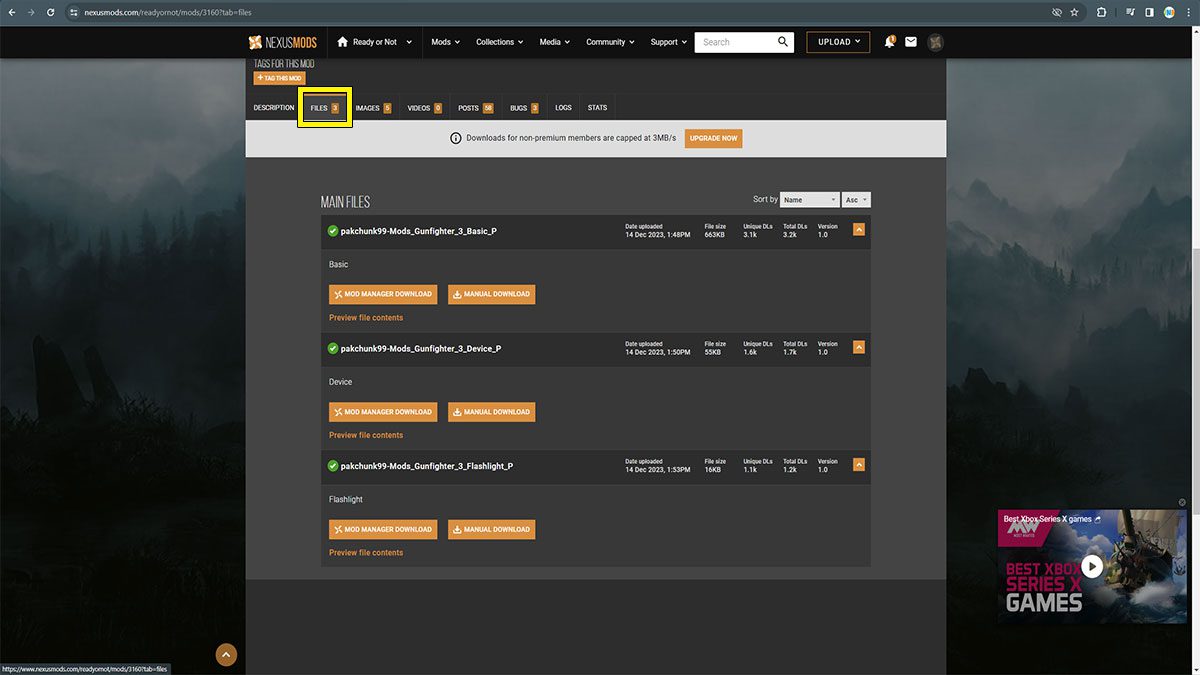Expand the Ready or Not game dropdown
1200x675 pixels.
pyautogui.click(x=375, y=42)
